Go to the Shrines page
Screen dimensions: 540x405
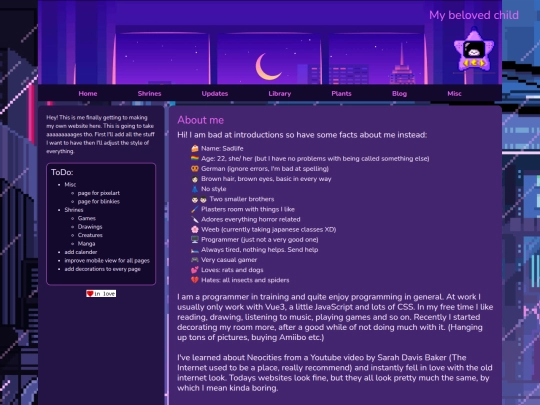coord(149,93)
